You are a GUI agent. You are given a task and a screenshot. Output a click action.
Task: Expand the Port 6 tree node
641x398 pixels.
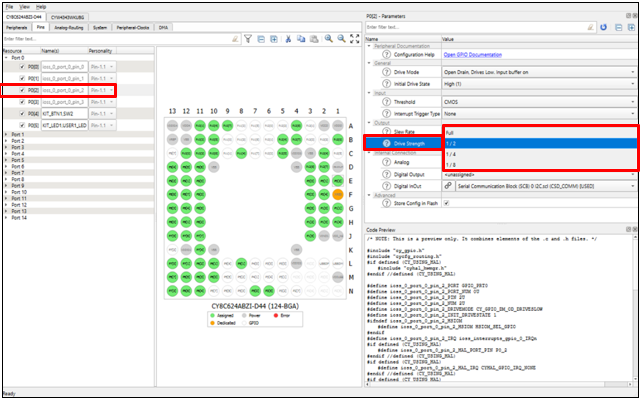click(x=6, y=166)
